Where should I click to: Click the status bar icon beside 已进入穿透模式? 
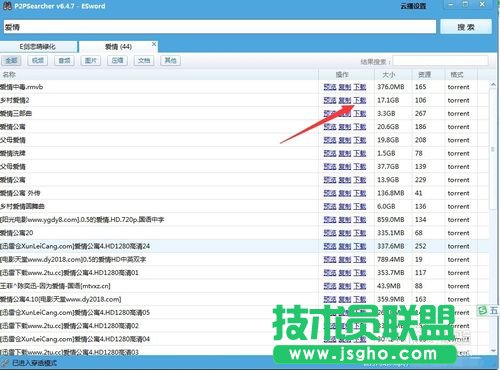pos(5,363)
